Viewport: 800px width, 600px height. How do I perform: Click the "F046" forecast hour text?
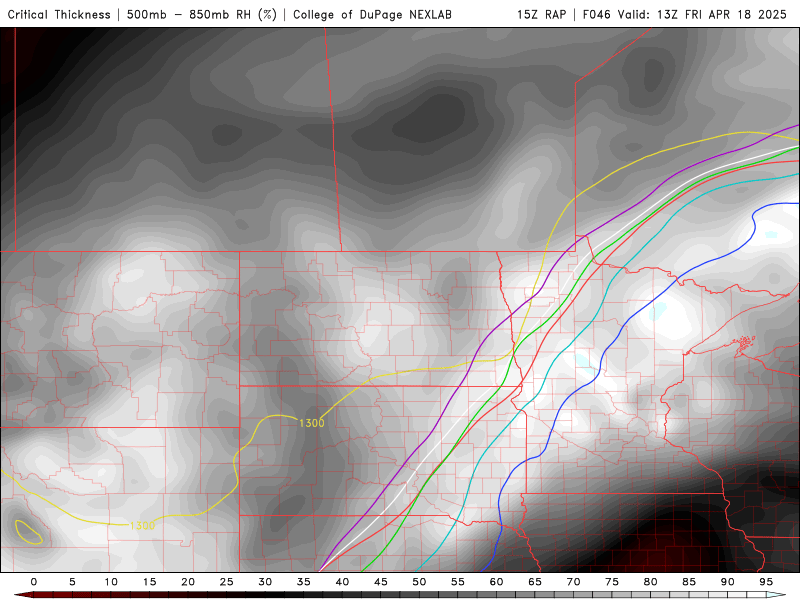point(596,14)
